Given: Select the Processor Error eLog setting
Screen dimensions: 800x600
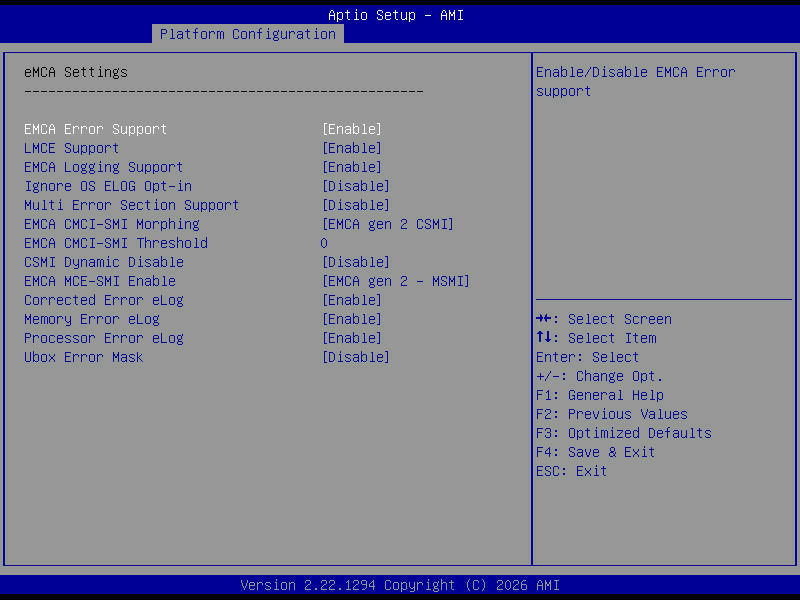Looking at the screenshot, I should [x=104, y=338].
